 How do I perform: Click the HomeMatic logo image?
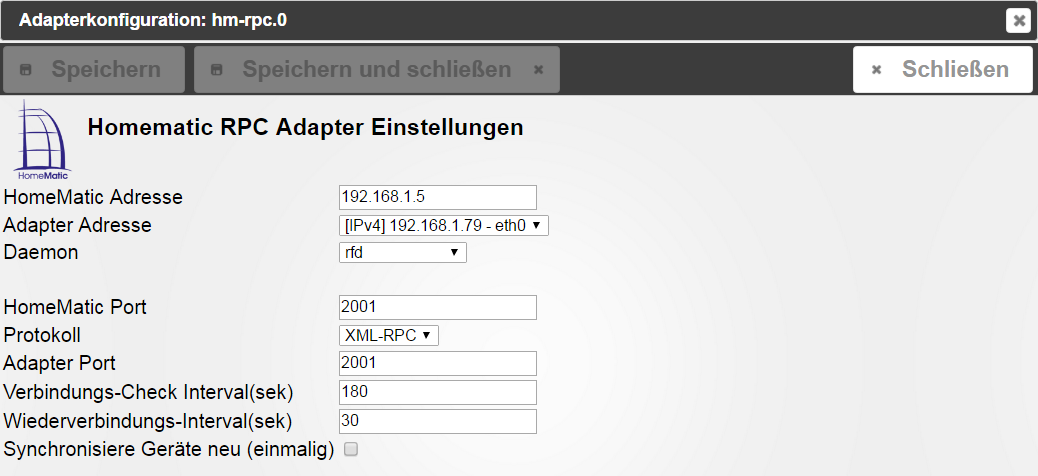tap(43, 140)
